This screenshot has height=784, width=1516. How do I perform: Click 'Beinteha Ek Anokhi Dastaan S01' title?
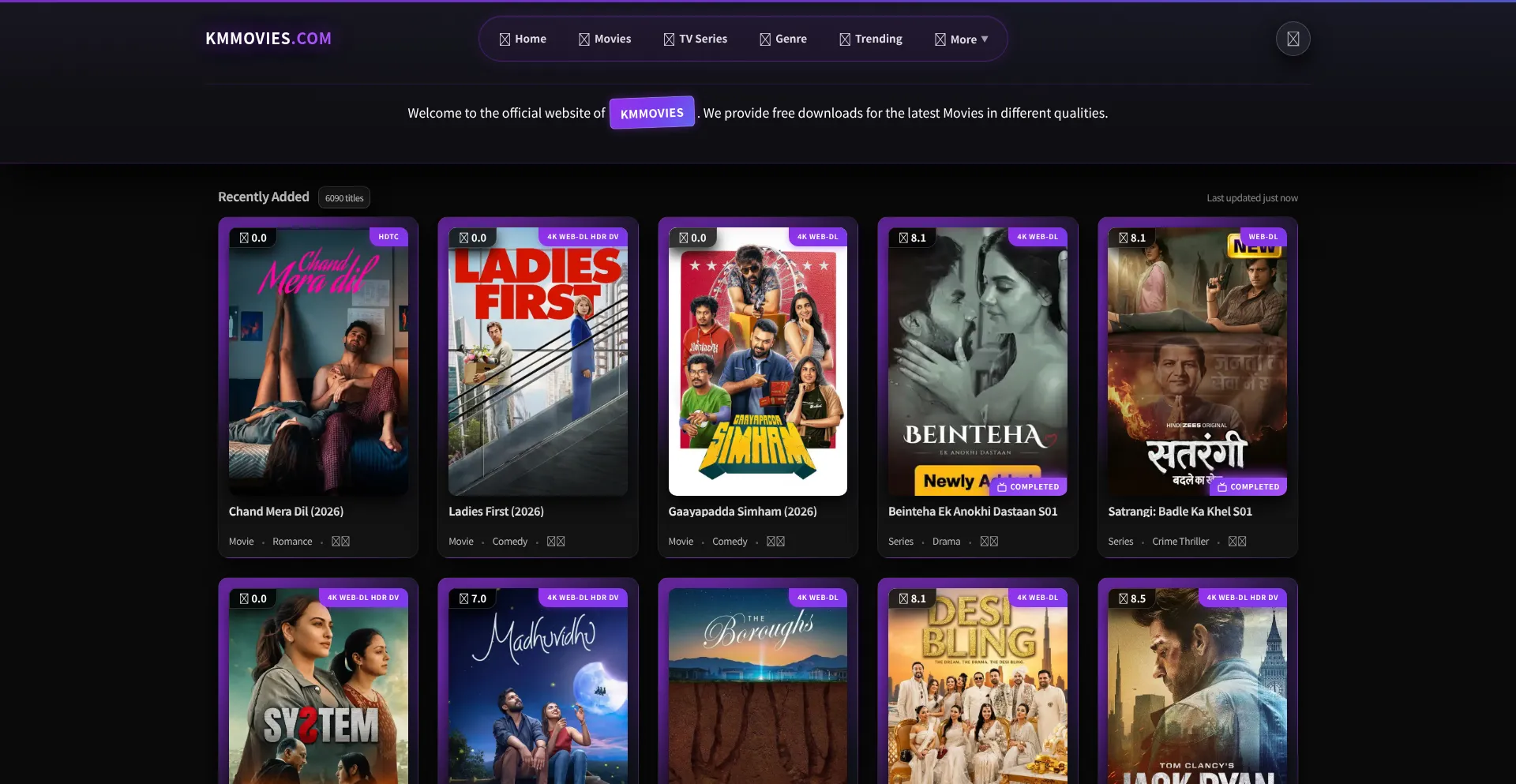tap(973, 512)
